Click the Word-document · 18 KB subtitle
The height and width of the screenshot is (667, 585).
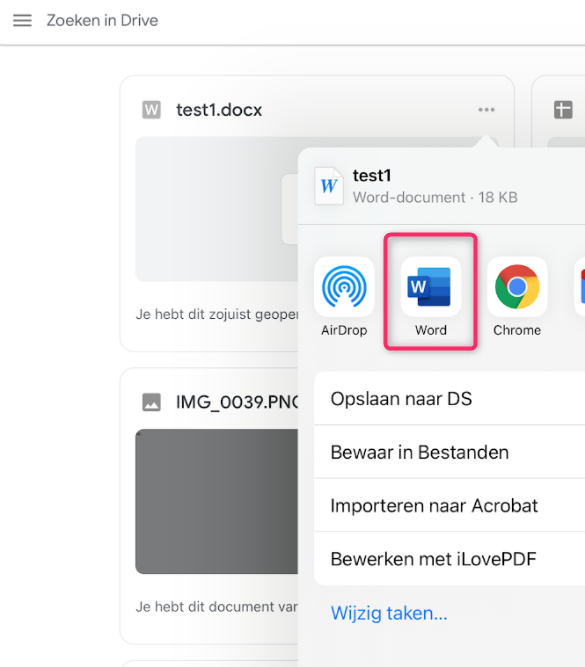point(435,197)
